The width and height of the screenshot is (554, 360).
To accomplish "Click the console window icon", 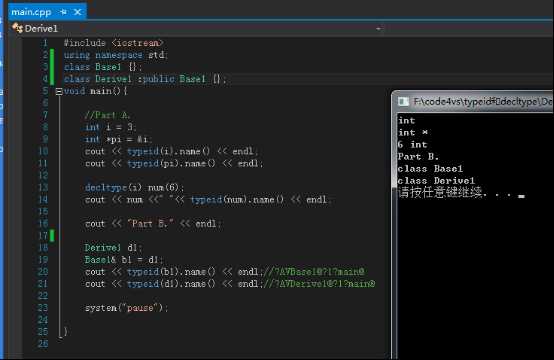I will [x=403, y=102].
